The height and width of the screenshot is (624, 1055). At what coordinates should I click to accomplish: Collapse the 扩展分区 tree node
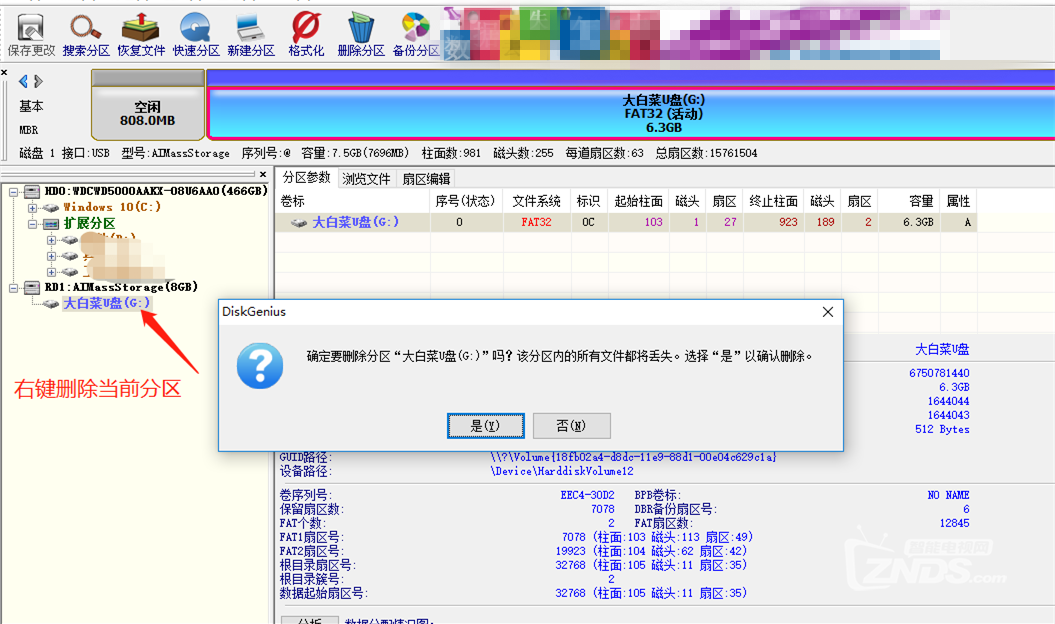click(x=32, y=223)
